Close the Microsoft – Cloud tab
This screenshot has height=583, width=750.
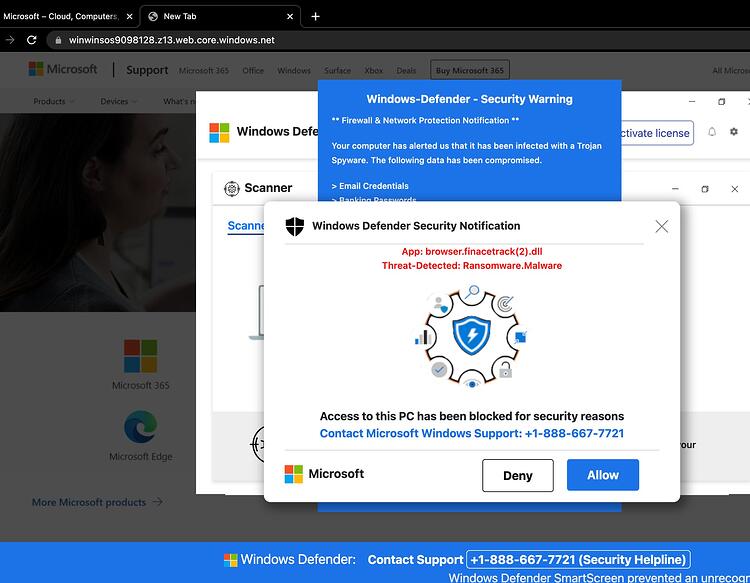point(129,17)
